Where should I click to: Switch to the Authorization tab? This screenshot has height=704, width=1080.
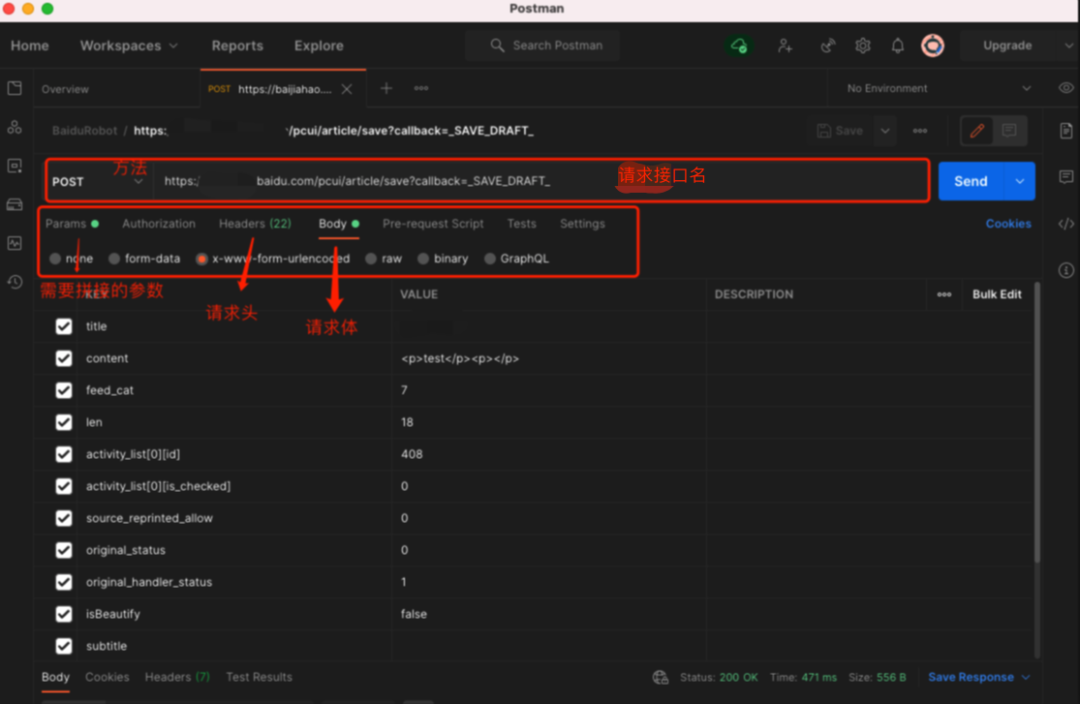[x=159, y=224]
